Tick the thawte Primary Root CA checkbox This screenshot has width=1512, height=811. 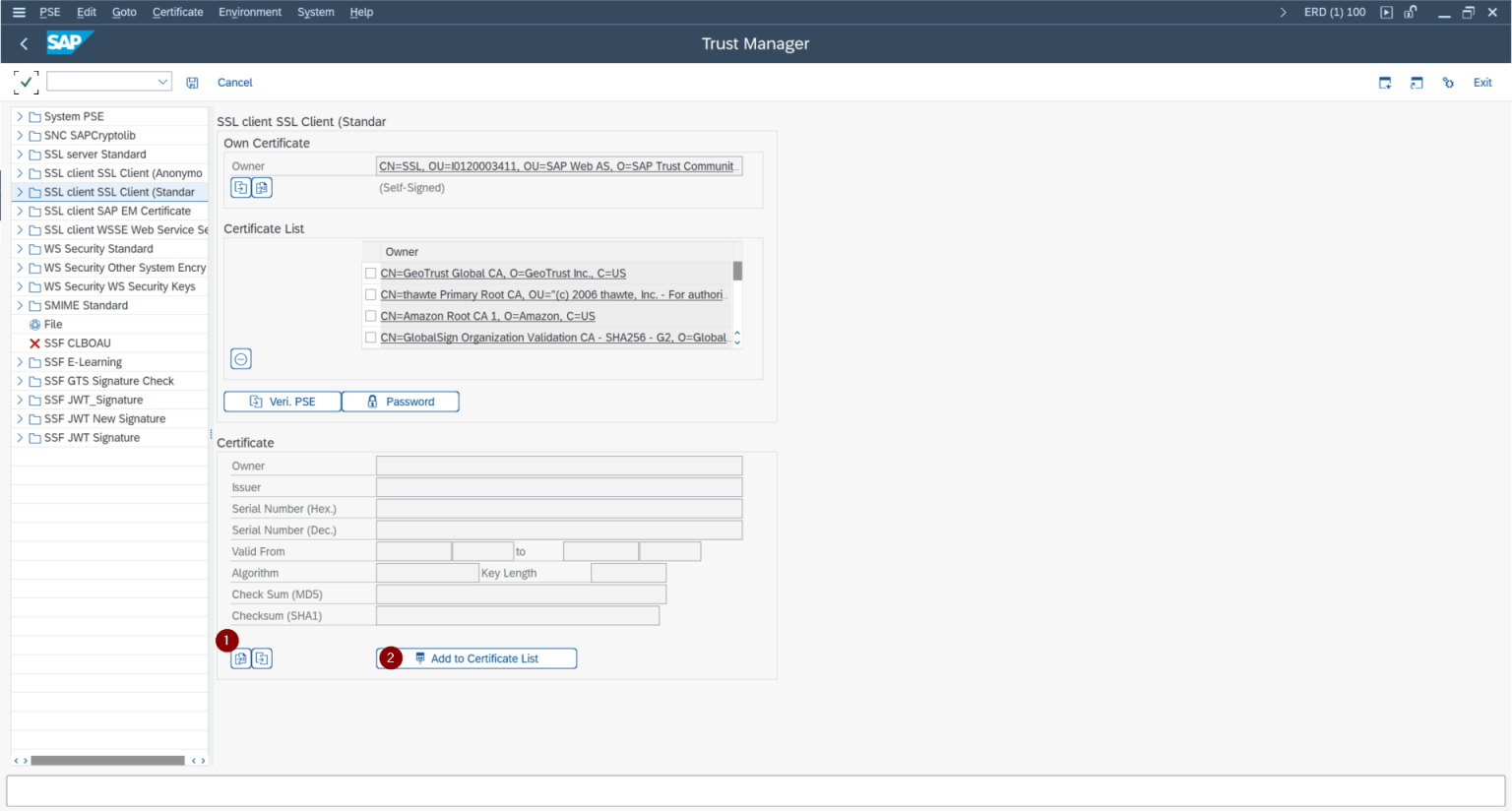click(371, 294)
